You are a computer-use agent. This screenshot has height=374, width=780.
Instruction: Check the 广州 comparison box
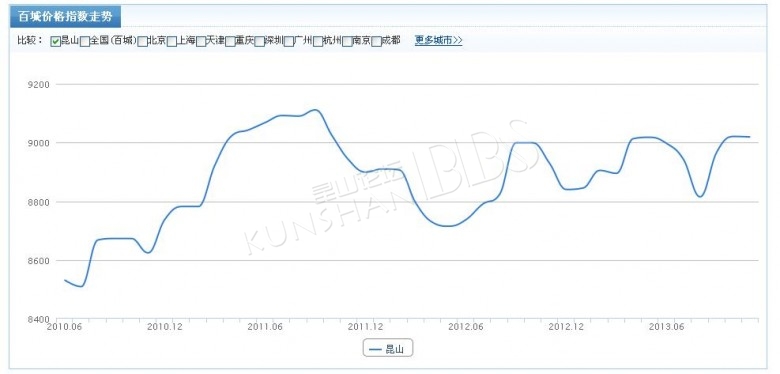pyautogui.click(x=289, y=42)
